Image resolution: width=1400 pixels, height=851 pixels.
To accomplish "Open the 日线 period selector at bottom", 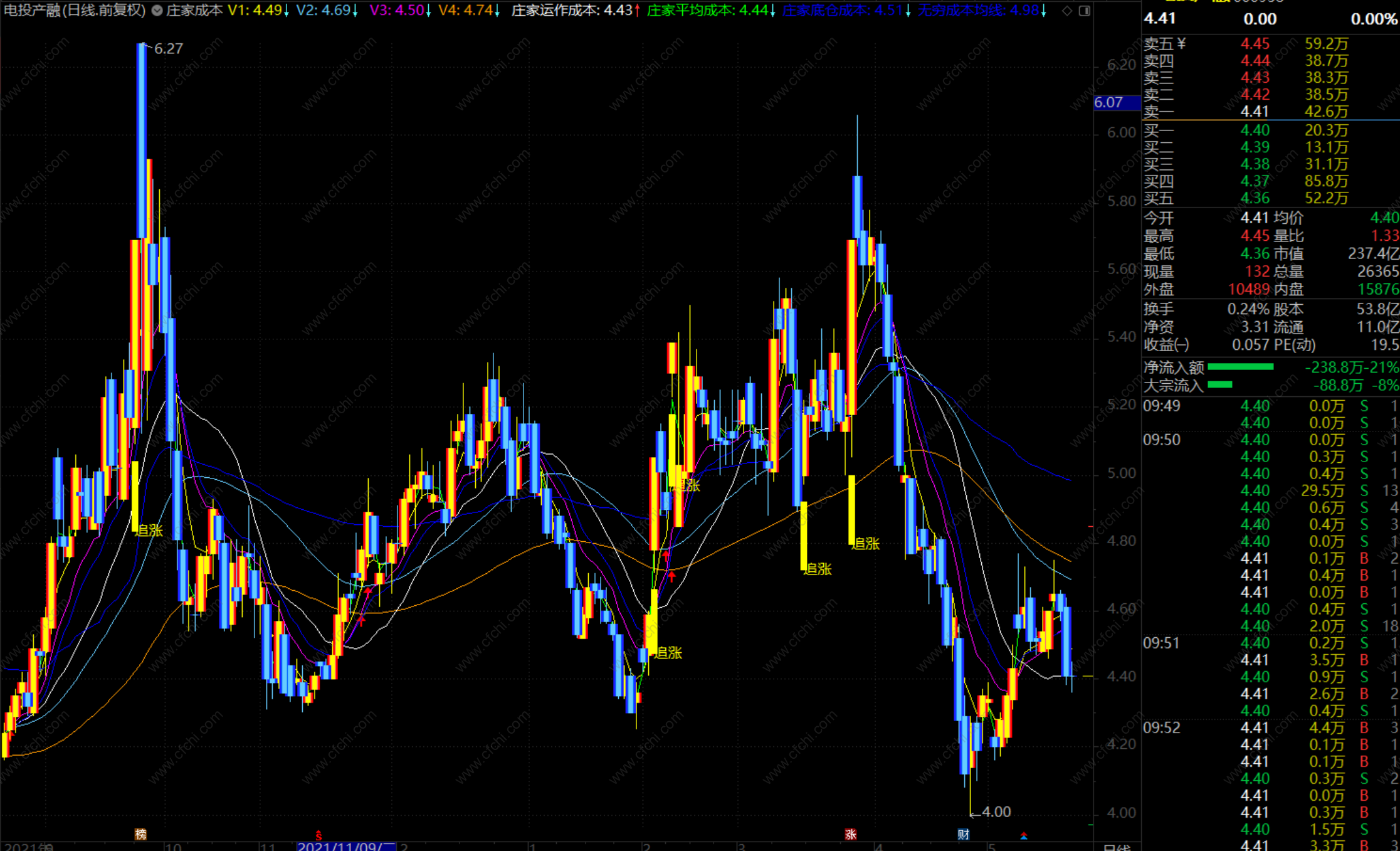I will coord(1116,847).
